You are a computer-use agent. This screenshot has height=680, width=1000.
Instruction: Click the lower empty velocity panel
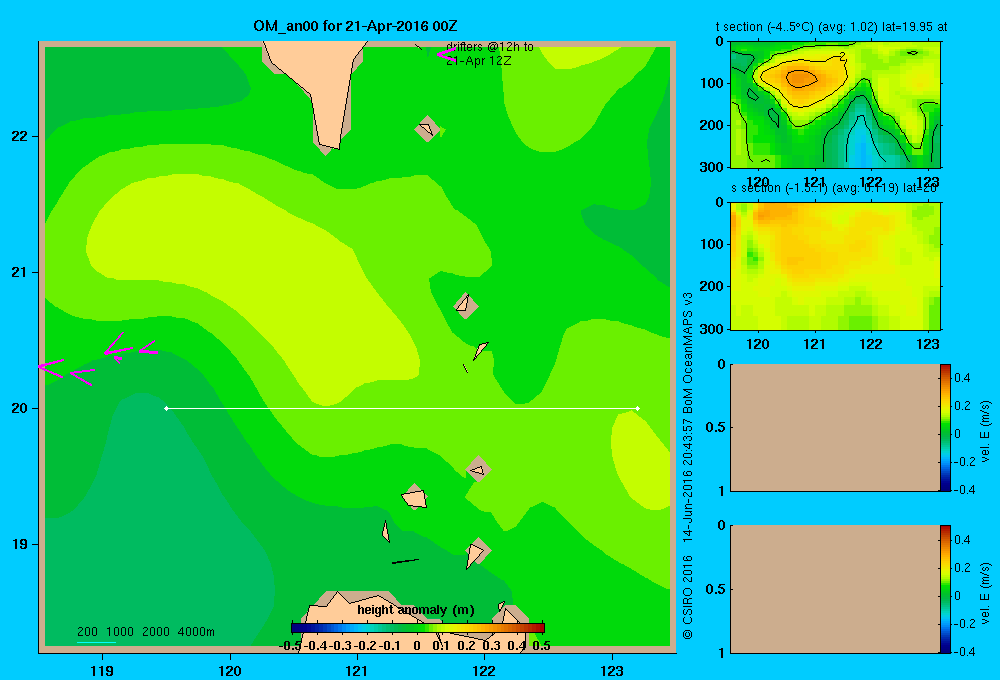tap(835, 589)
